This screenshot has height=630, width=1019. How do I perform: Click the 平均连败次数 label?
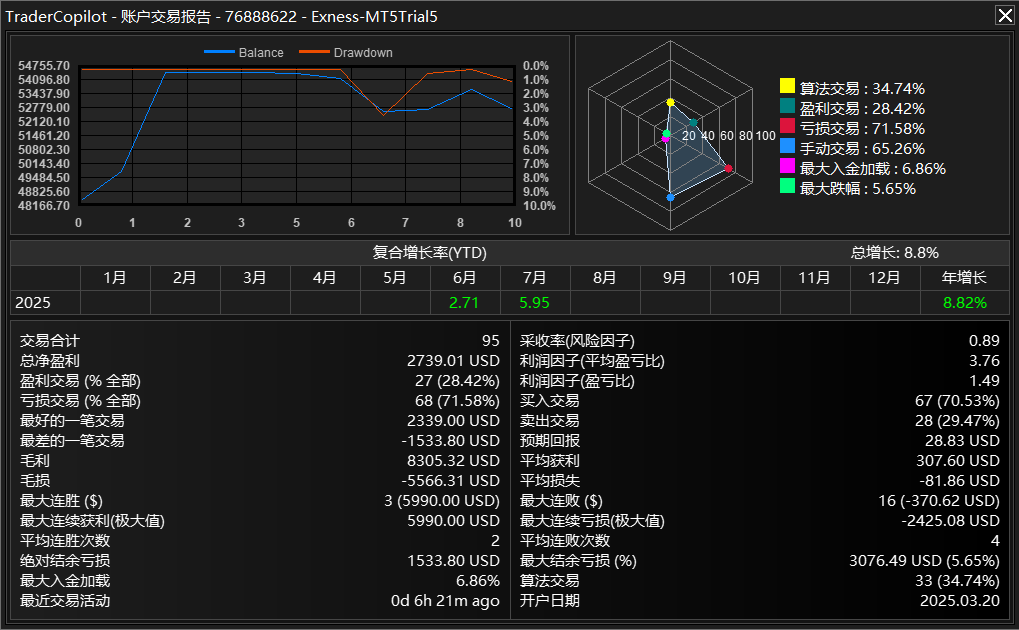pos(565,540)
